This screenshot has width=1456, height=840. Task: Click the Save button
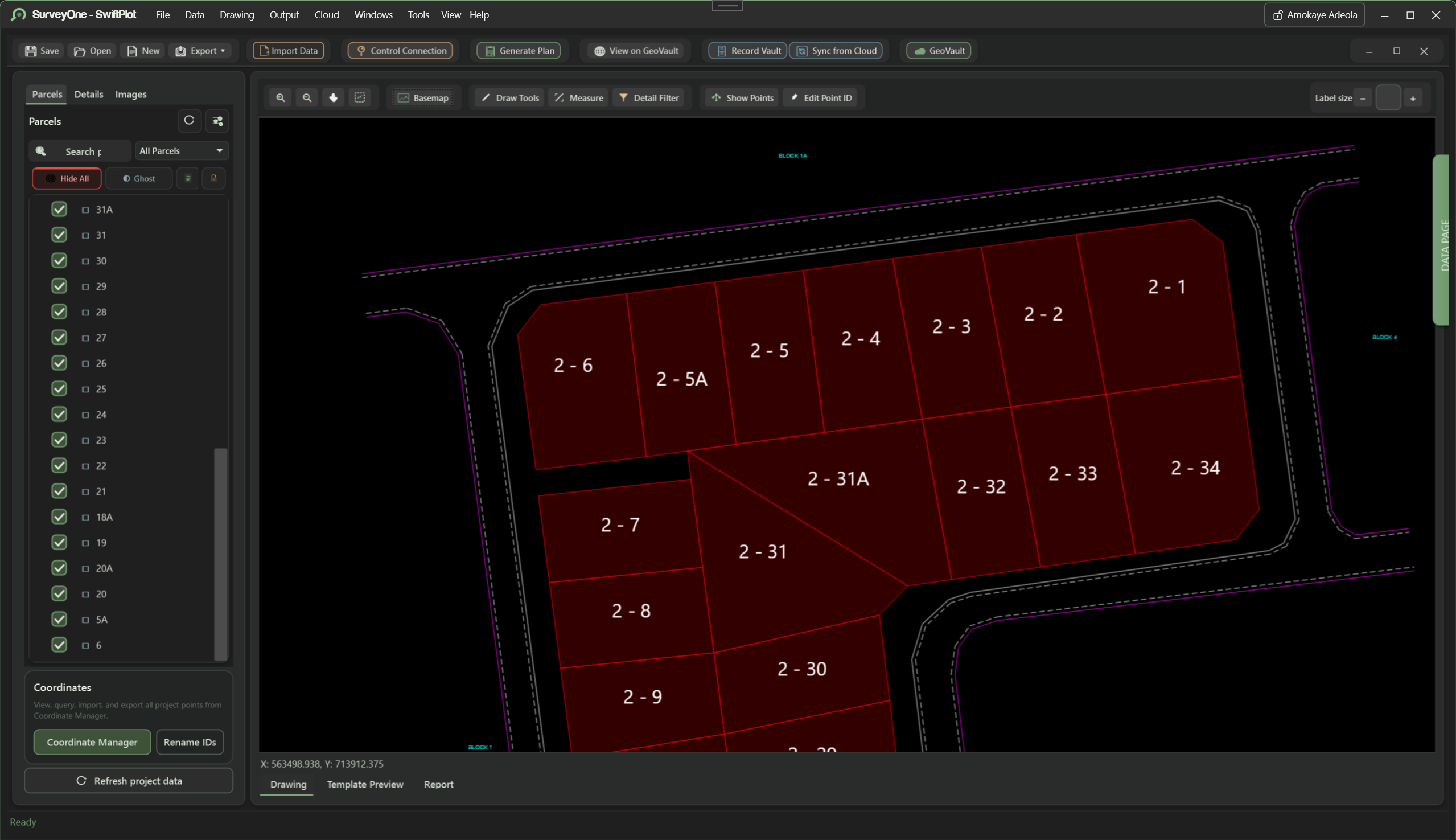click(x=42, y=51)
